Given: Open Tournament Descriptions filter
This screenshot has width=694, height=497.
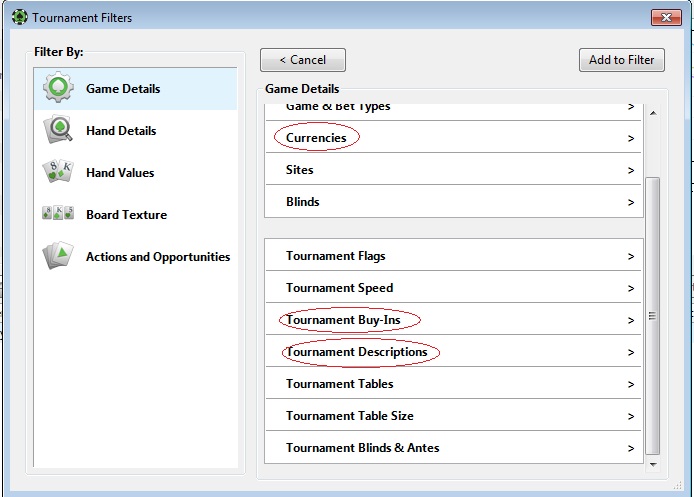Looking at the screenshot, I should 454,351.
